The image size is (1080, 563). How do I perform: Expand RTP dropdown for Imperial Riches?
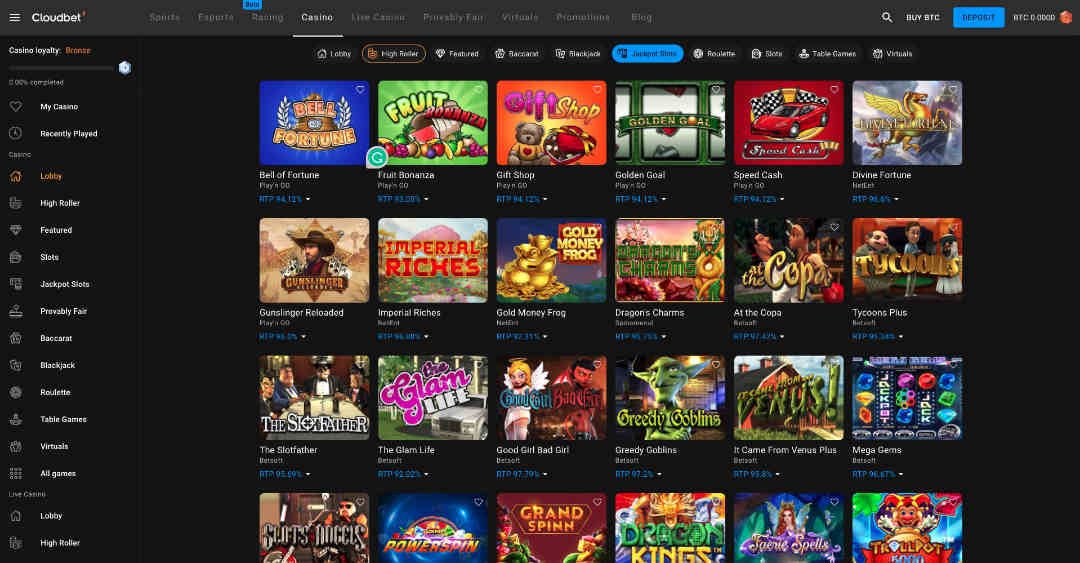(x=426, y=337)
